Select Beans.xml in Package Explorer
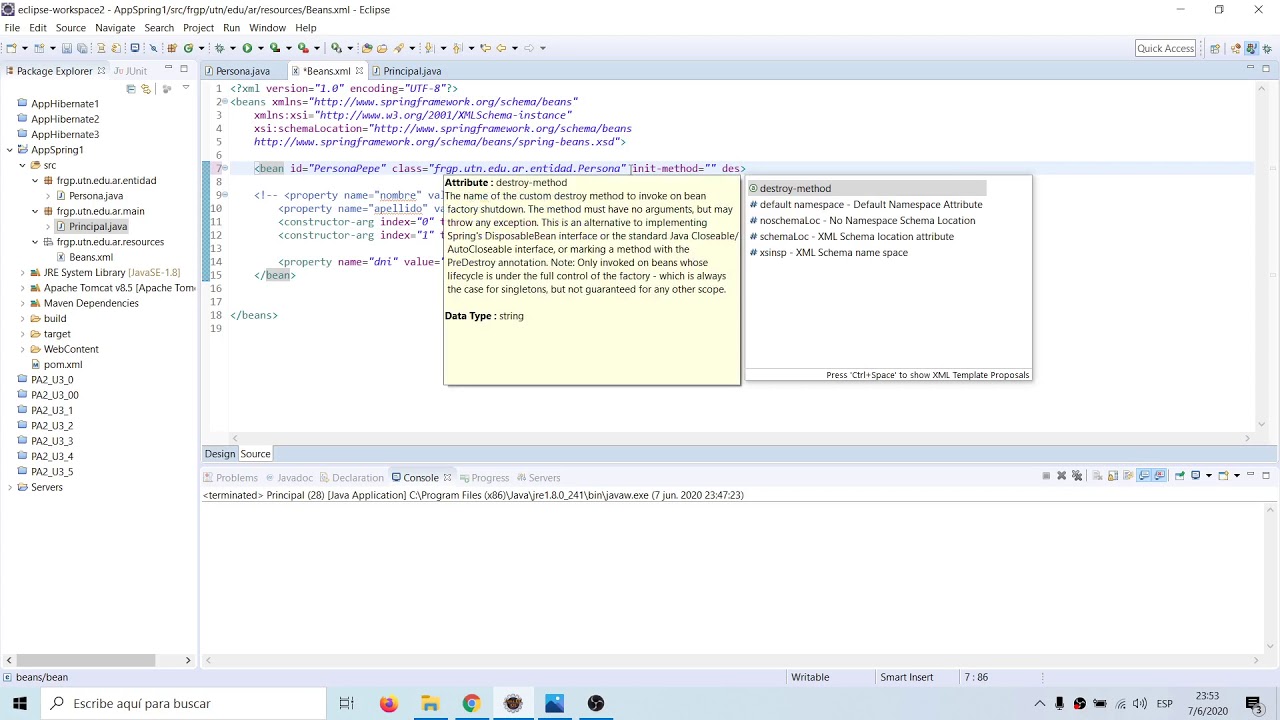This screenshot has width=1280, height=720. click(91, 257)
